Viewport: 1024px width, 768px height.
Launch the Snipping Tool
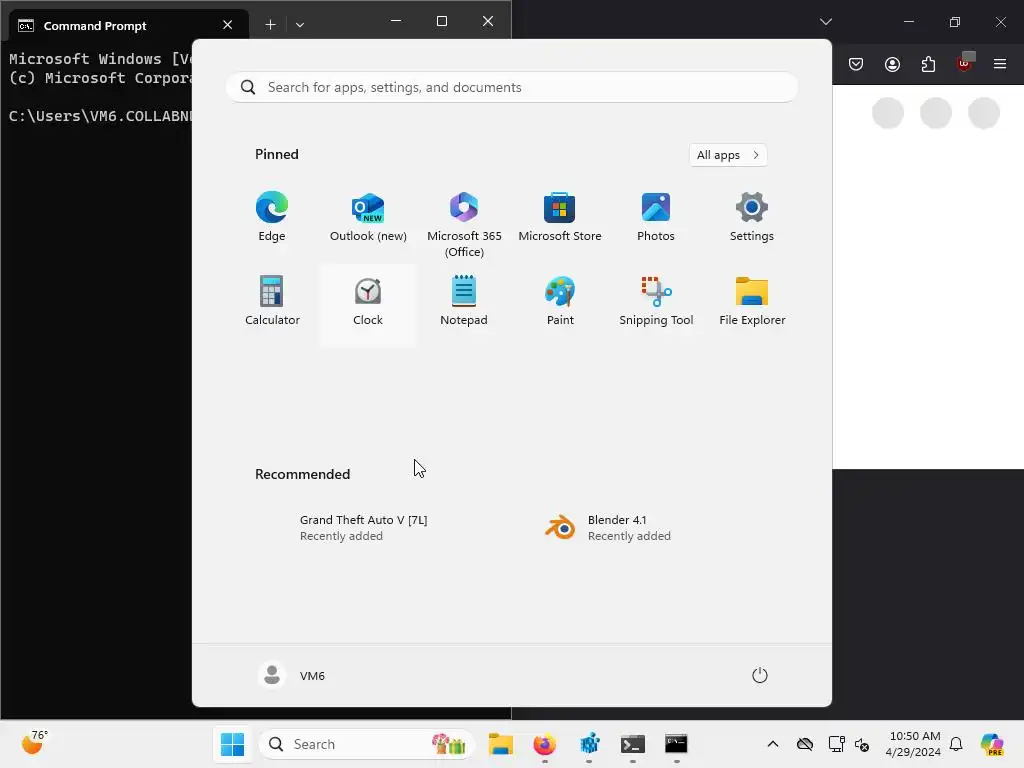pyautogui.click(x=656, y=302)
